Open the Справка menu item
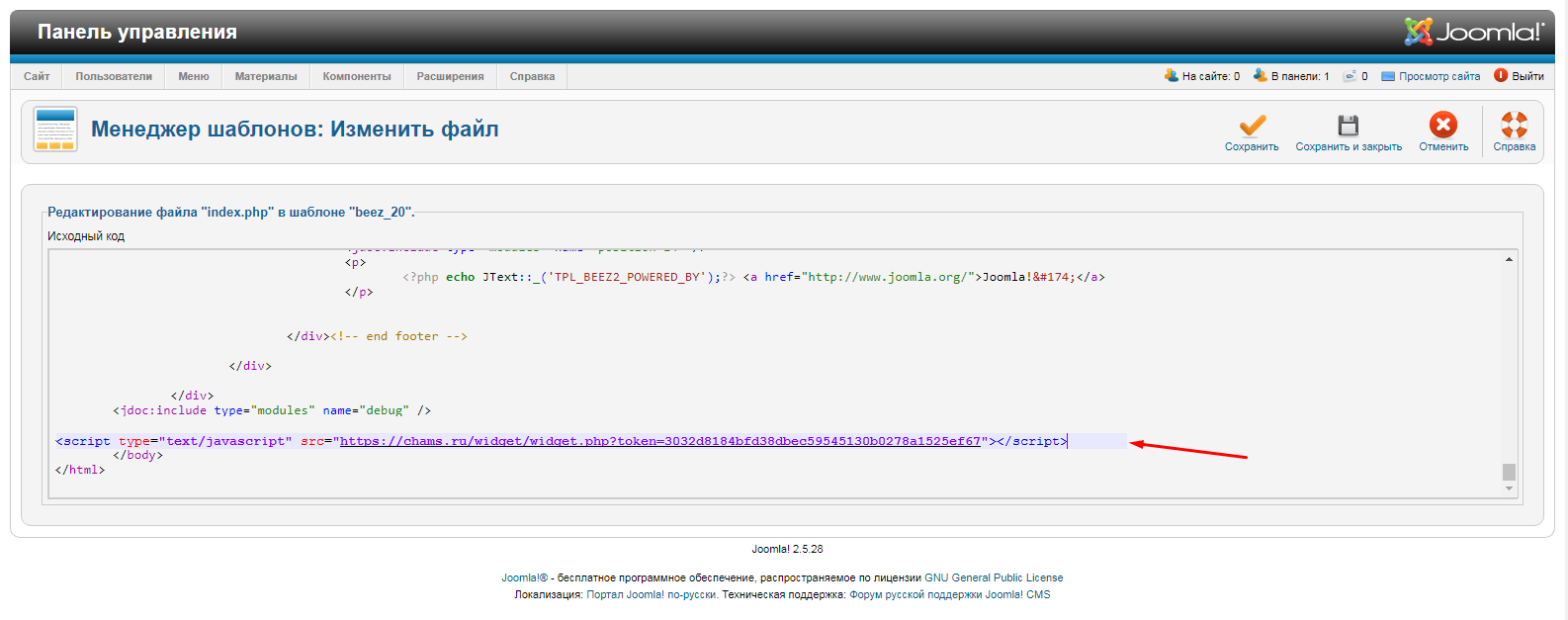Screen dimensions: 1568x620 tap(532, 76)
